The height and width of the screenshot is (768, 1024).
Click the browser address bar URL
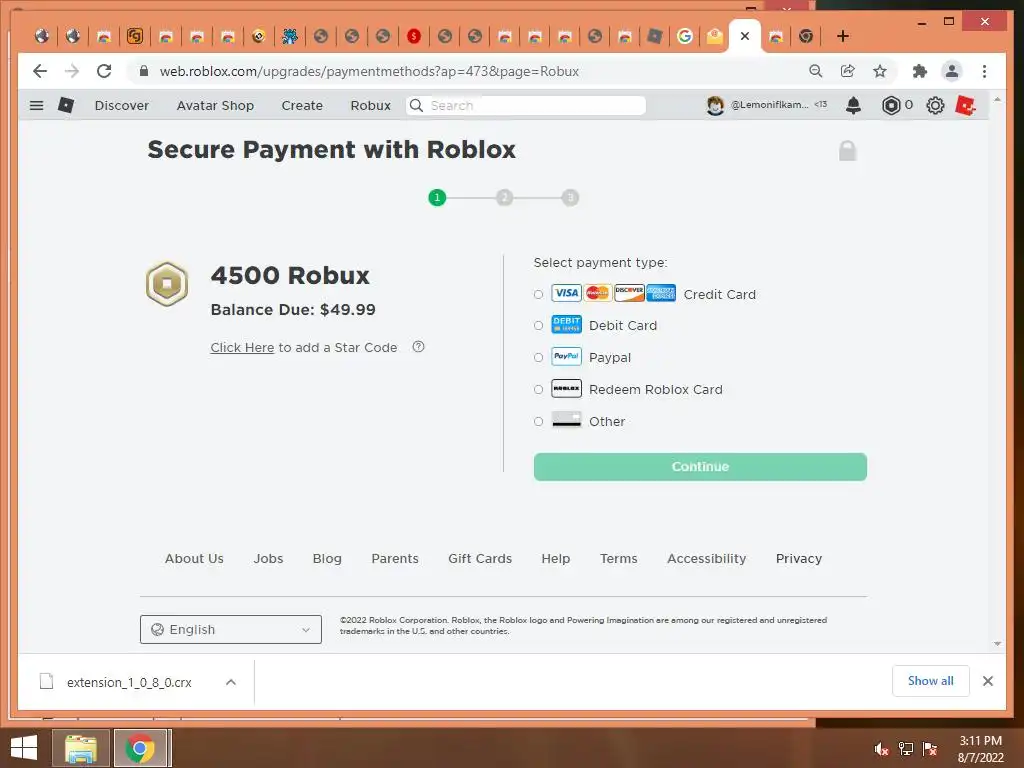tap(369, 71)
